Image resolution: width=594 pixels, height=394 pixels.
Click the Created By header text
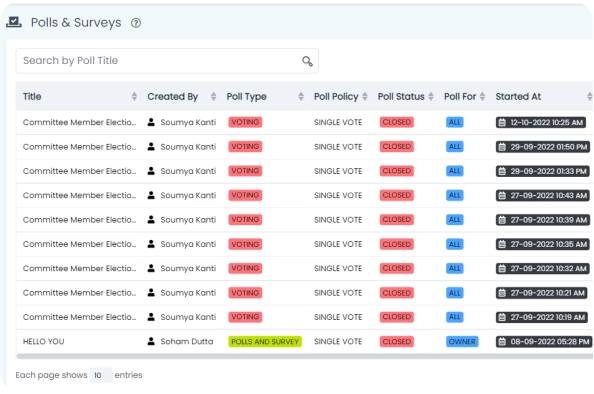pos(172,97)
